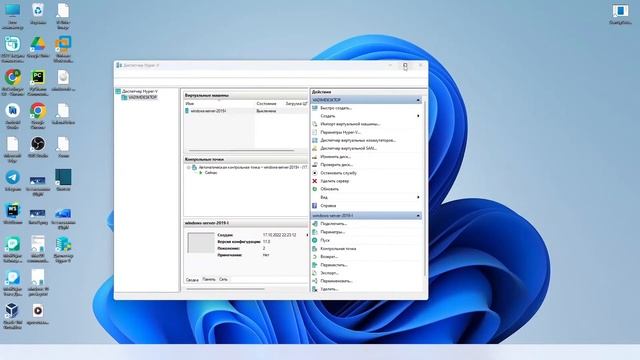Click the Переименовать (Rename) icon

tap(315, 281)
